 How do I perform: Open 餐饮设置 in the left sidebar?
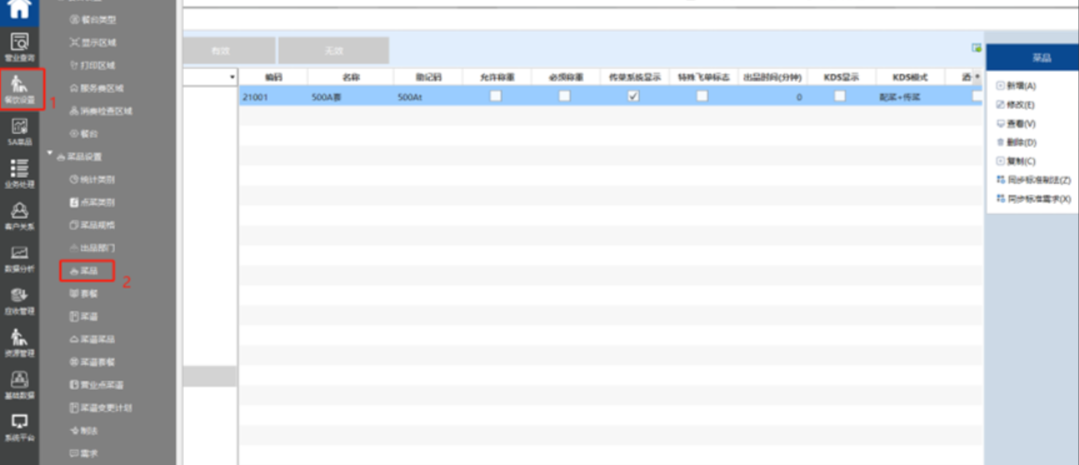click(x=20, y=88)
